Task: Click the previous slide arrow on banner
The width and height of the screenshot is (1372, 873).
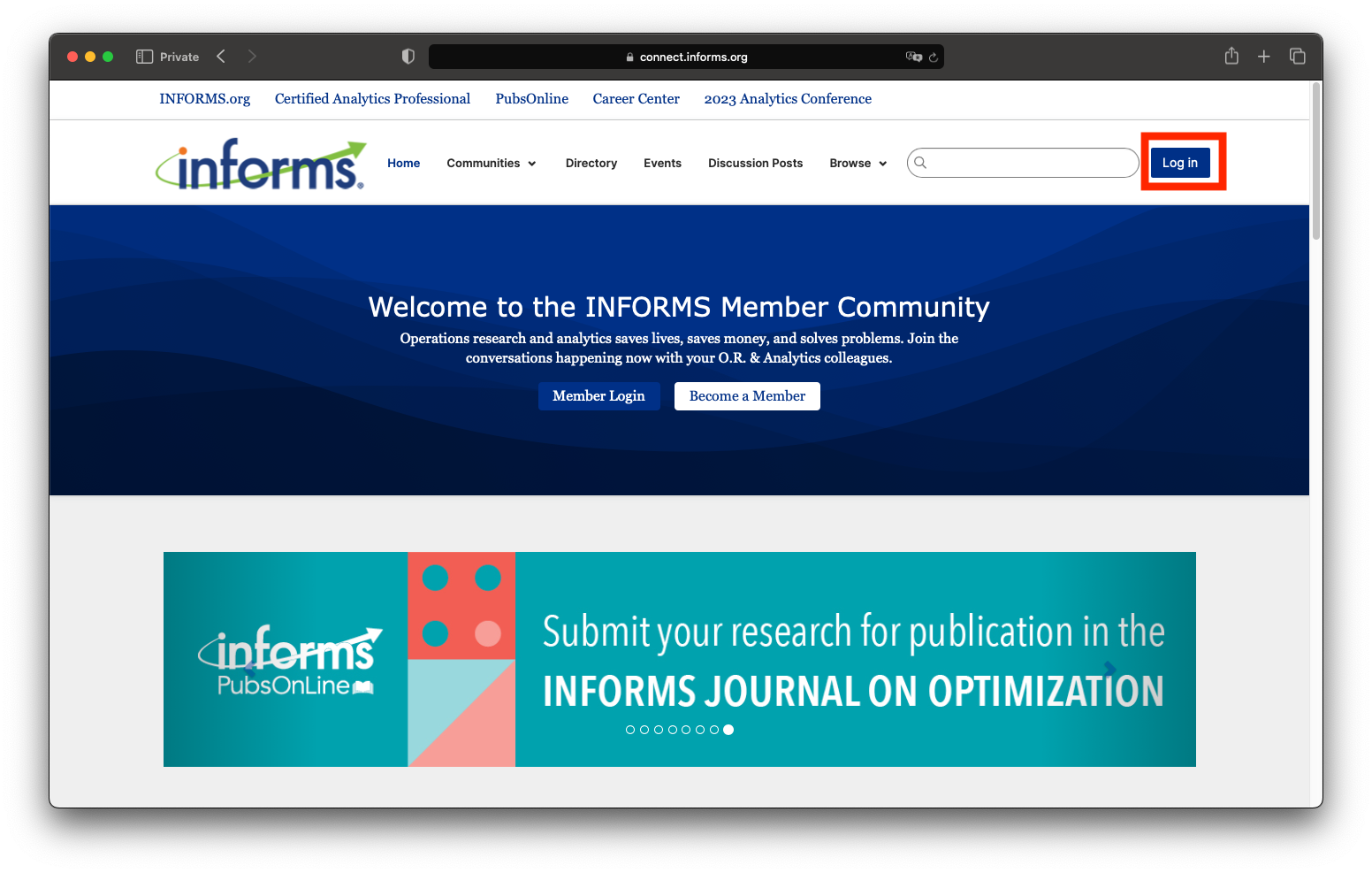Action: tap(250, 669)
